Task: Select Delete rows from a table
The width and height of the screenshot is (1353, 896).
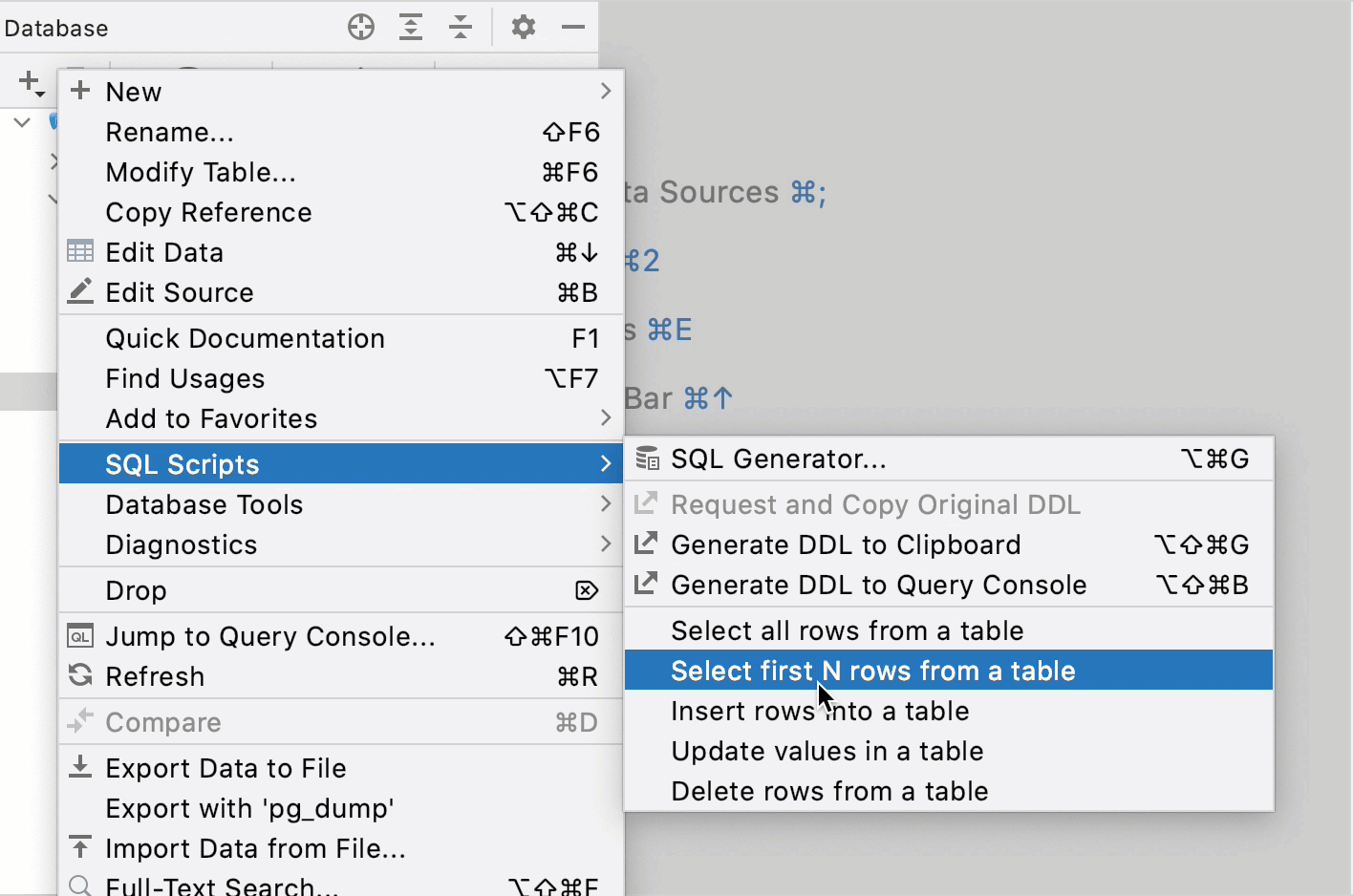Action: (x=829, y=791)
